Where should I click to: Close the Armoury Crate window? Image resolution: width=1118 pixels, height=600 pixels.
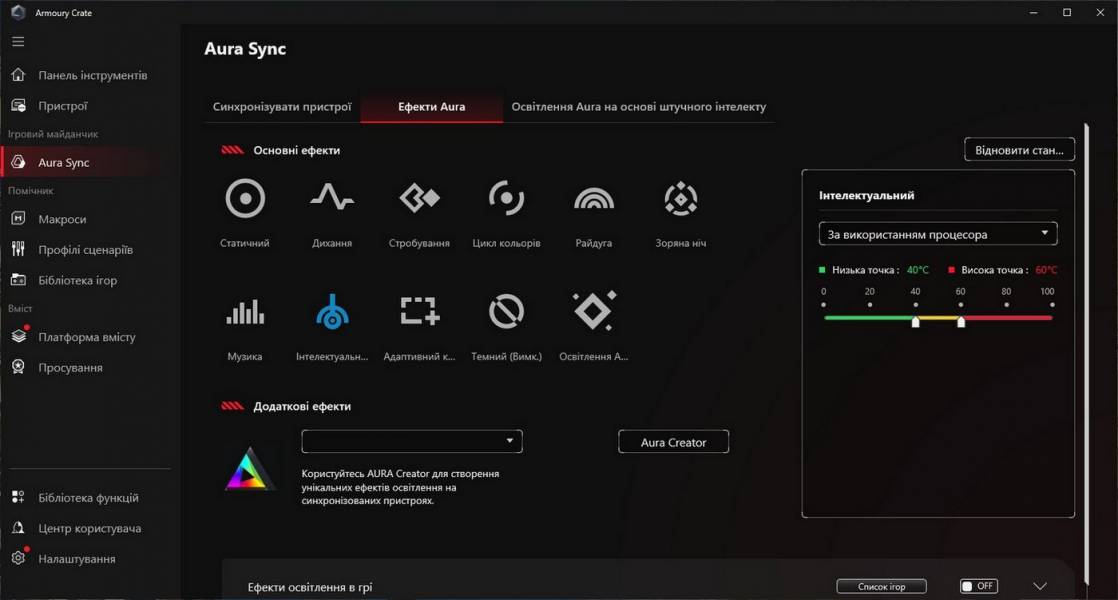1100,12
